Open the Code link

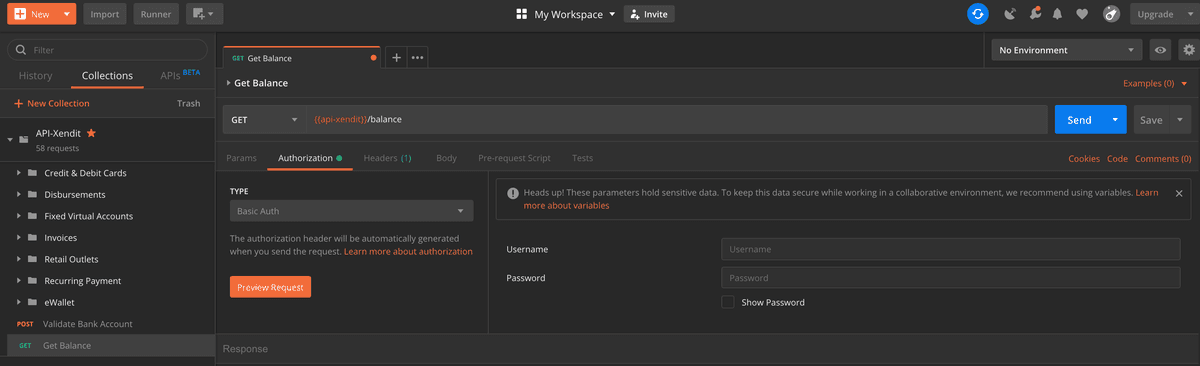point(1117,158)
